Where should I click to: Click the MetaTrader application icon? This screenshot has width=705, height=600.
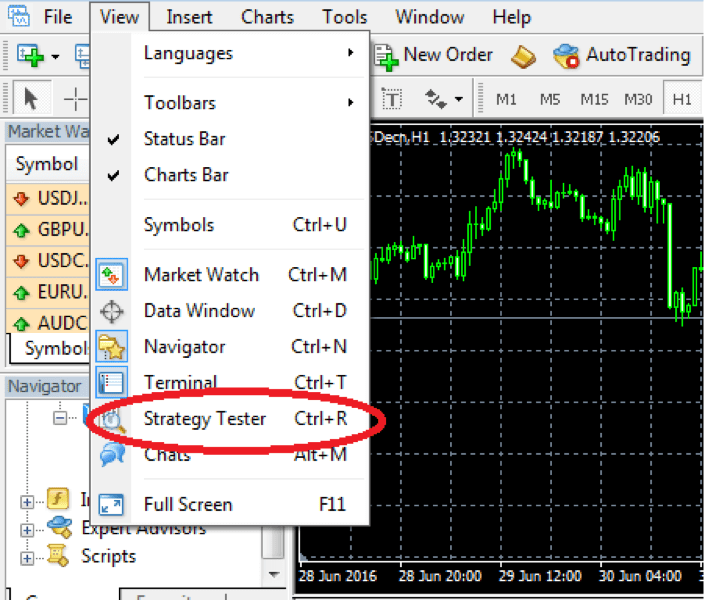tap(19, 16)
